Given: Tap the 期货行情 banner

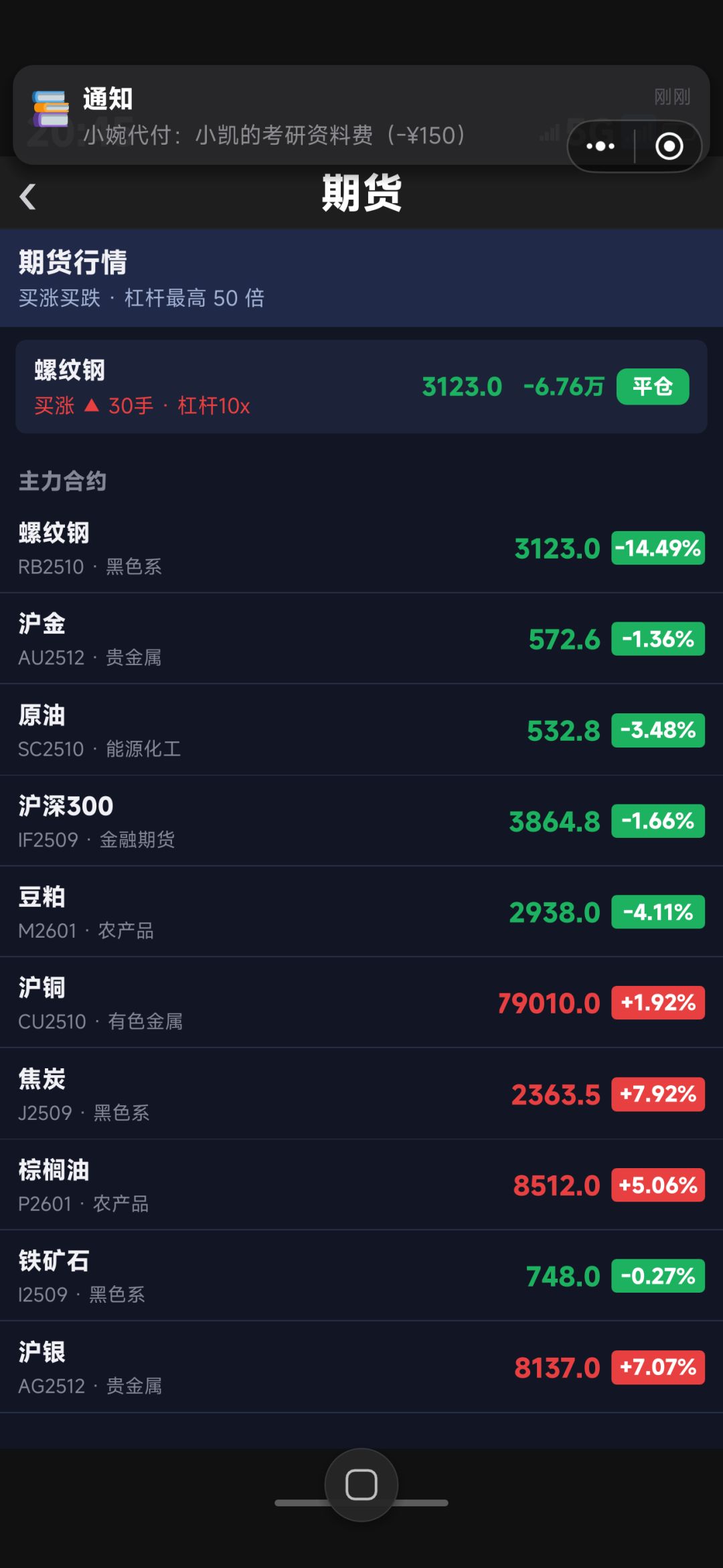Looking at the screenshot, I should click(x=361, y=278).
